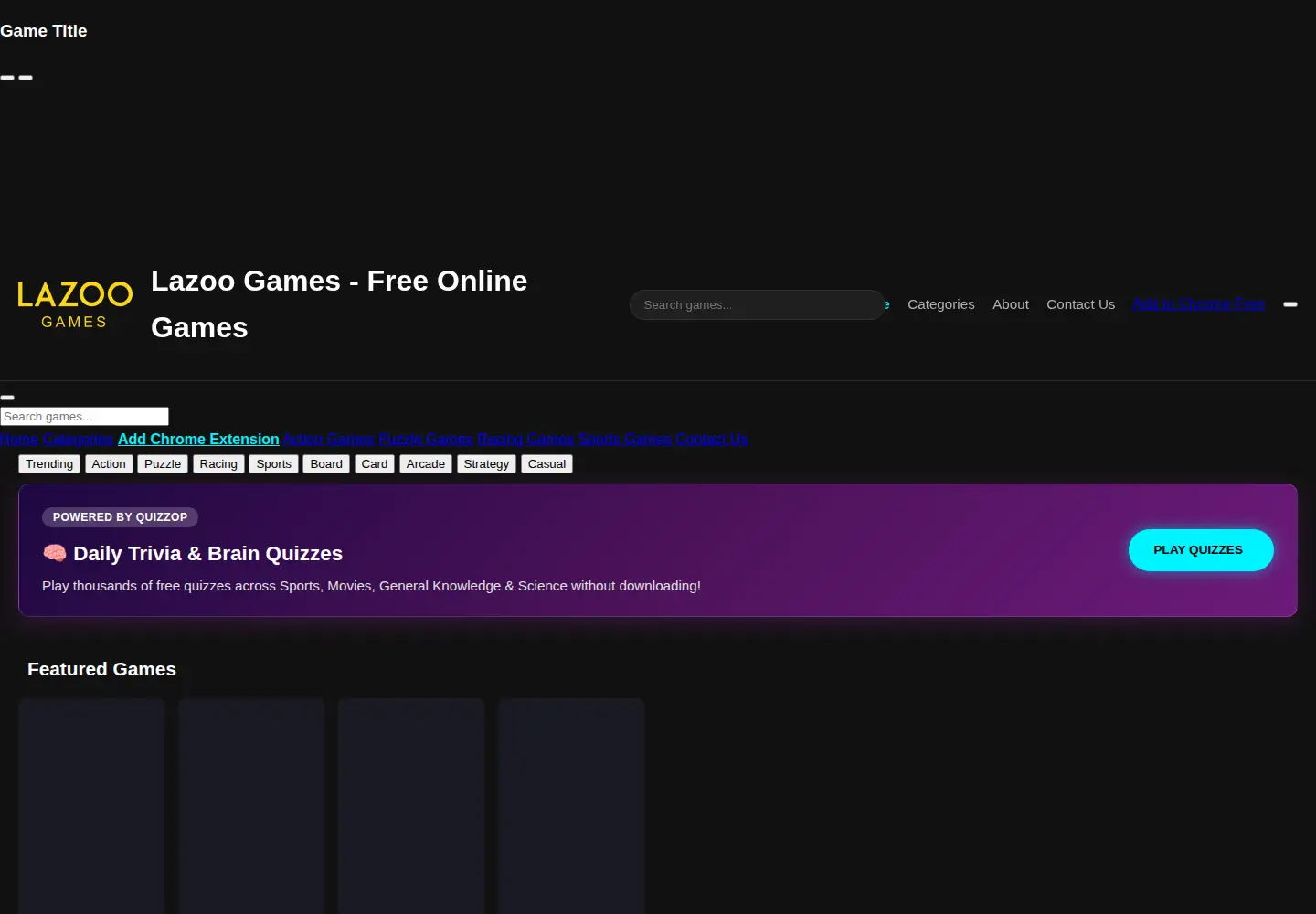The height and width of the screenshot is (914, 1316).
Task: Click the Powered by Quizzop badge
Action: tap(120, 517)
